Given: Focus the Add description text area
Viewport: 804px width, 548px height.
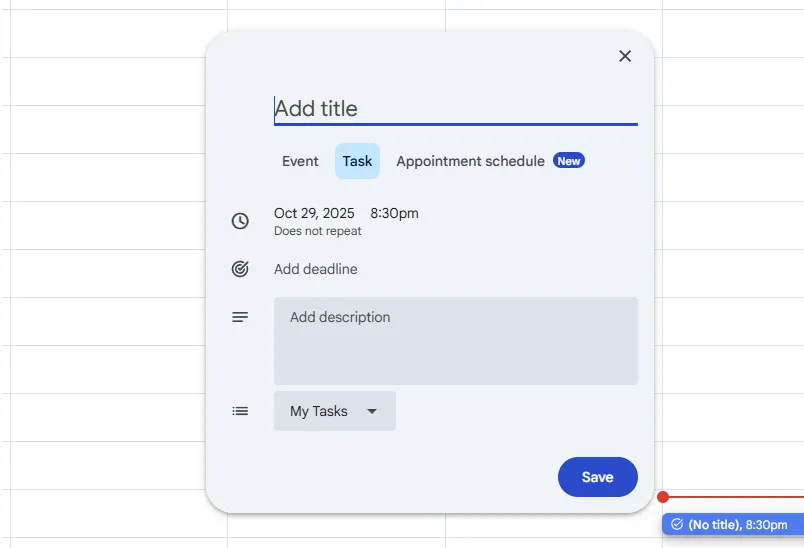Looking at the screenshot, I should click(455, 341).
